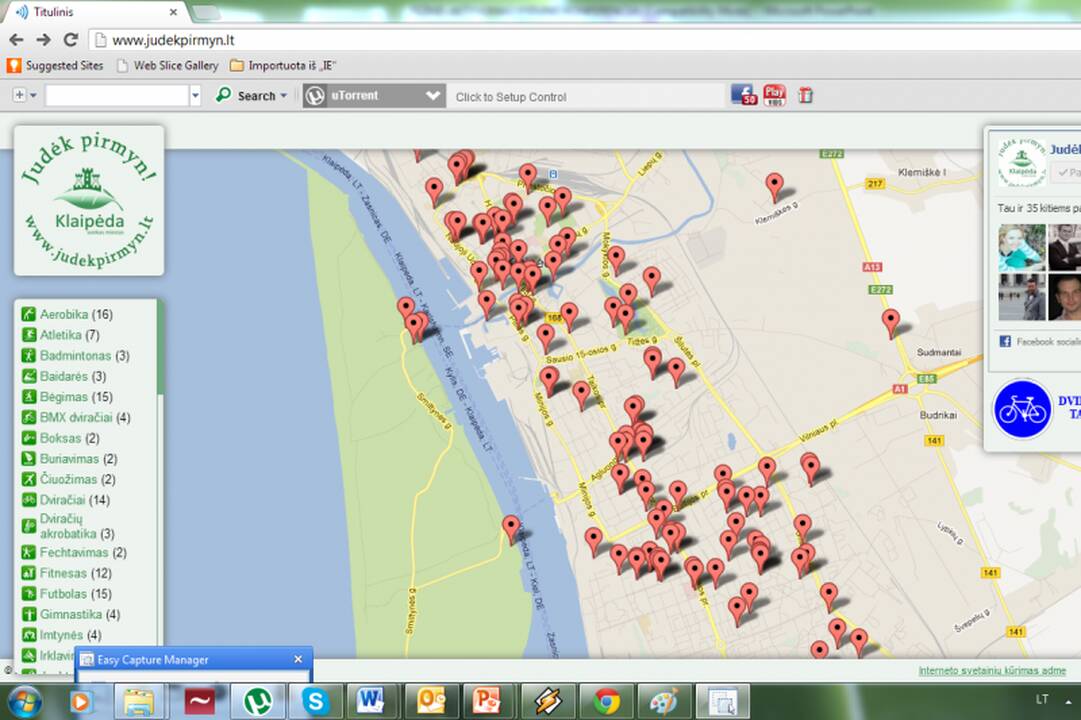Click the Facebook icon in social widget

(x=1004, y=341)
